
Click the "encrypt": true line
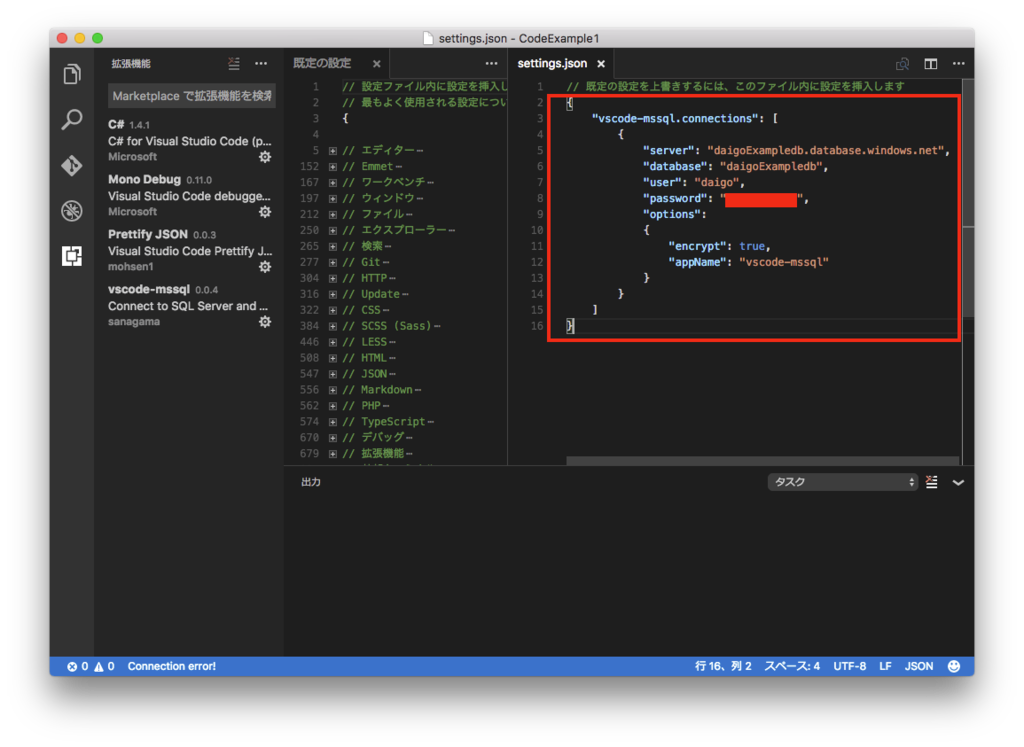719,246
